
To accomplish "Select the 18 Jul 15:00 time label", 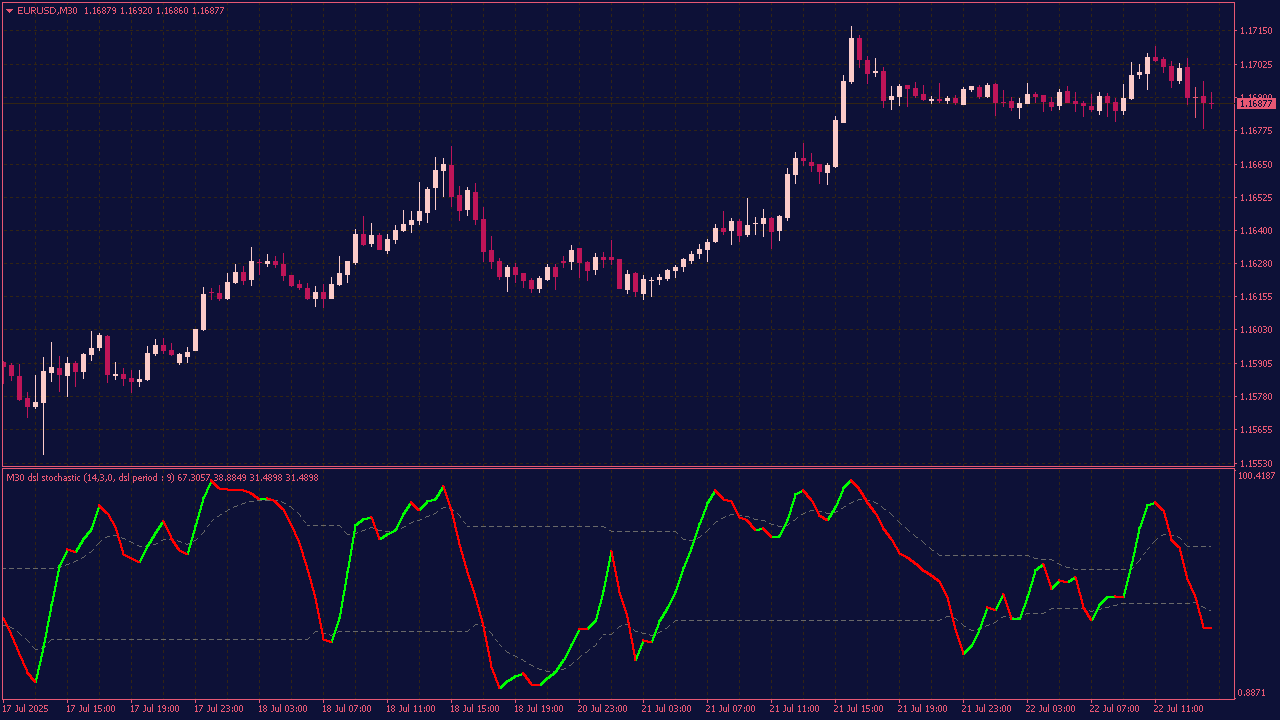I will click(475, 709).
